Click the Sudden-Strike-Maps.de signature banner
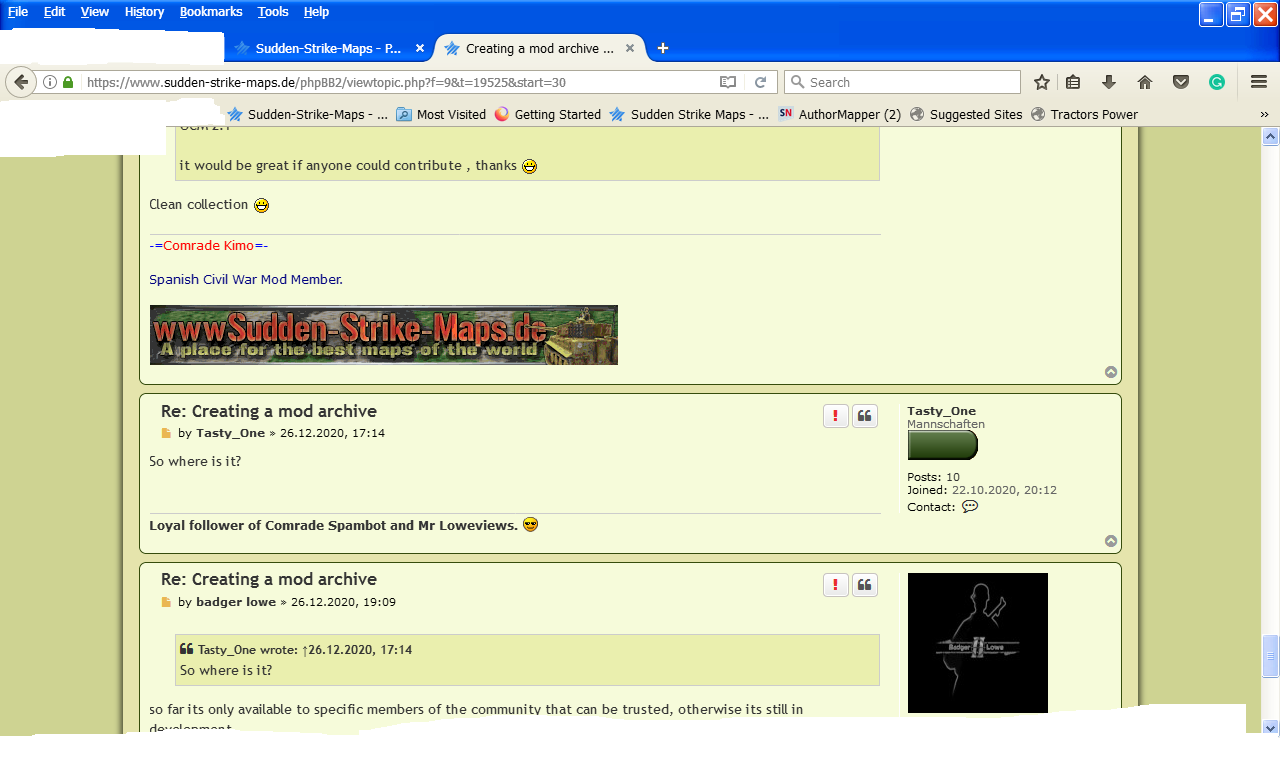The width and height of the screenshot is (1280, 768). tap(384, 335)
